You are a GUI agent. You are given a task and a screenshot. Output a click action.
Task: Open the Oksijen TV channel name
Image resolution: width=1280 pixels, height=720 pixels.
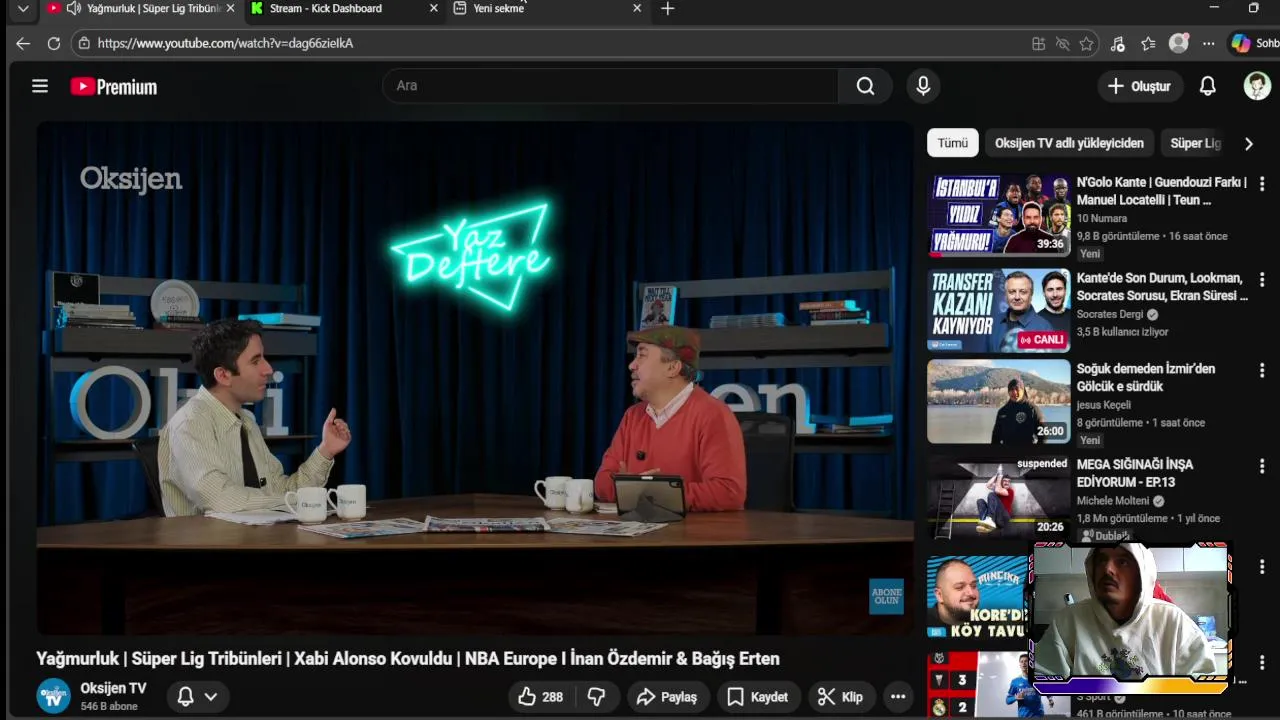click(x=113, y=688)
